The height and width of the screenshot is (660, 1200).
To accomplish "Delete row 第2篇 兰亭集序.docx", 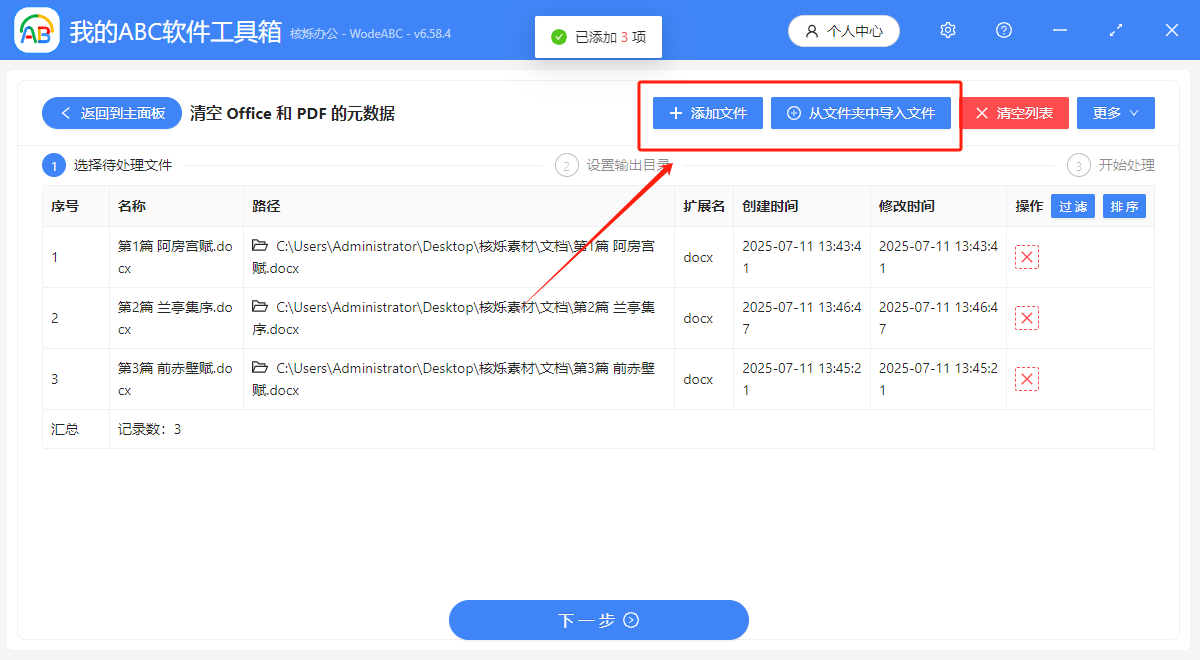I will pyautogui.click(x=1027, y=318).
